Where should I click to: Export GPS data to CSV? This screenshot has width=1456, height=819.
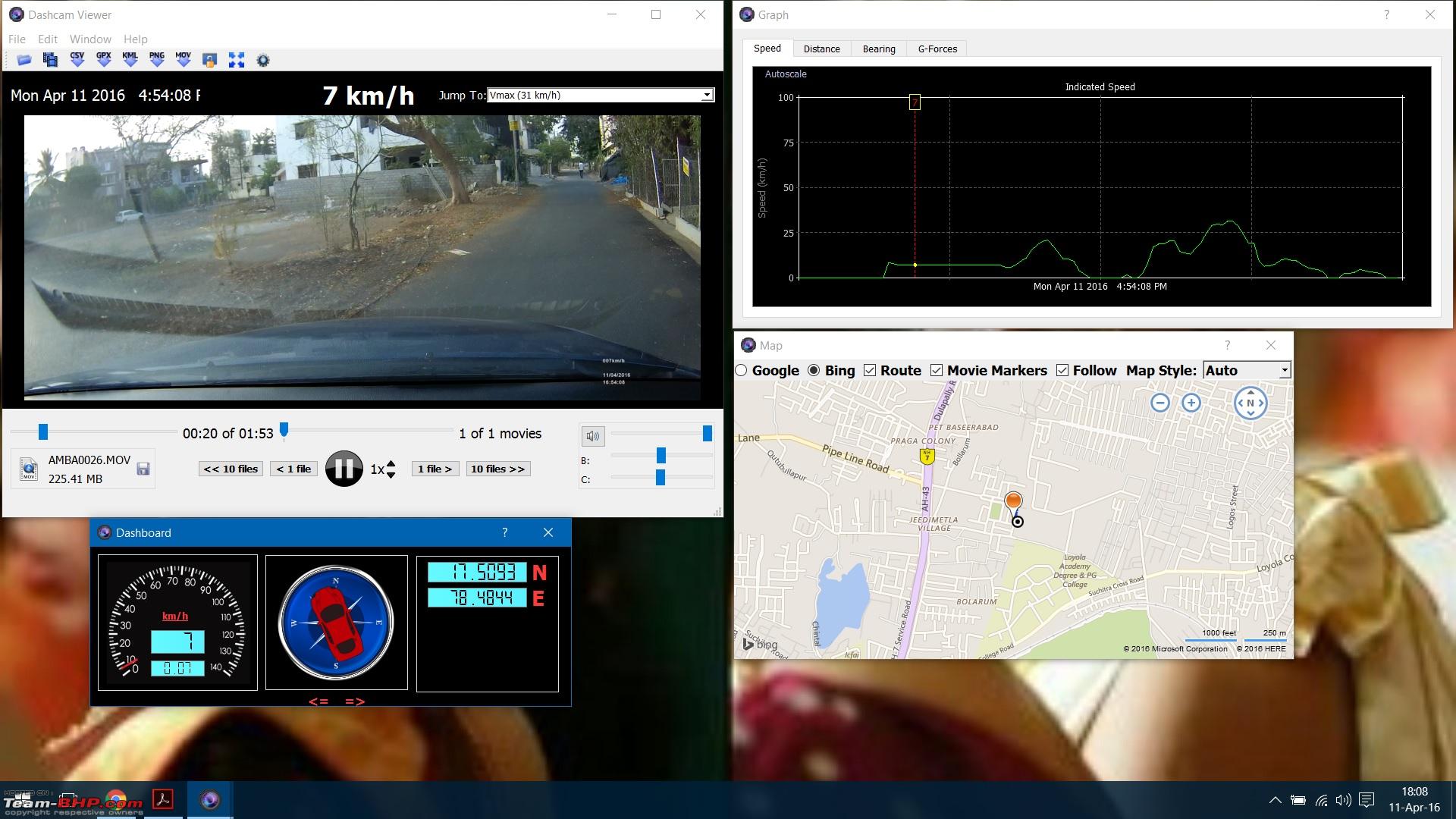(x=77, y=59)
